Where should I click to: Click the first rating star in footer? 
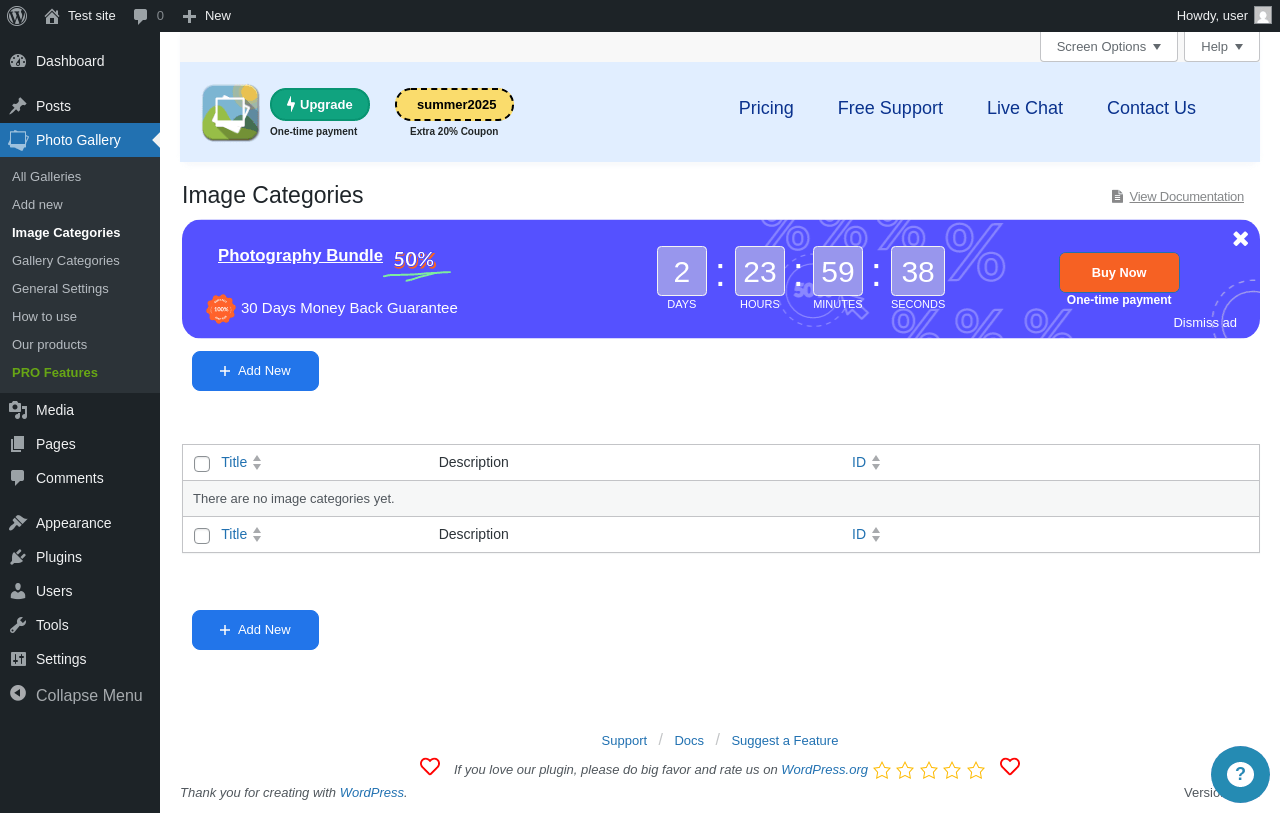(x=882, y=770)
